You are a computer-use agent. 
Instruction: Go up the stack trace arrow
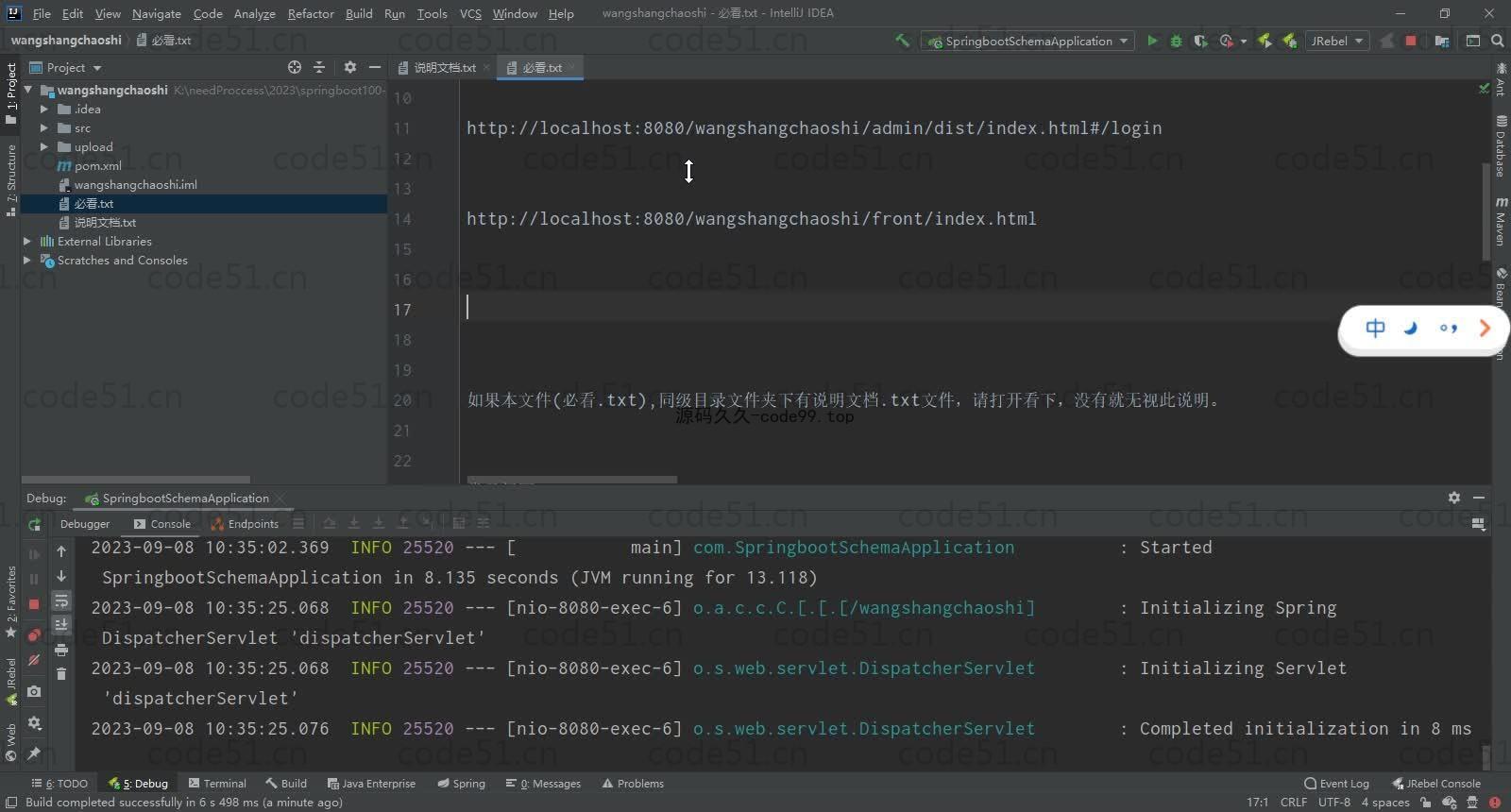point(61,551)
